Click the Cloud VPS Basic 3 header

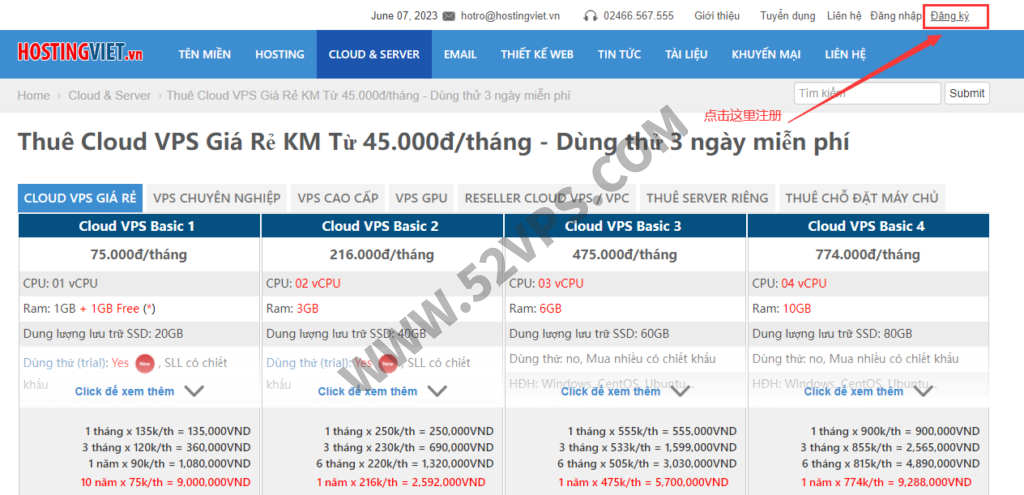pyautogui.click(x=623, y=226)
